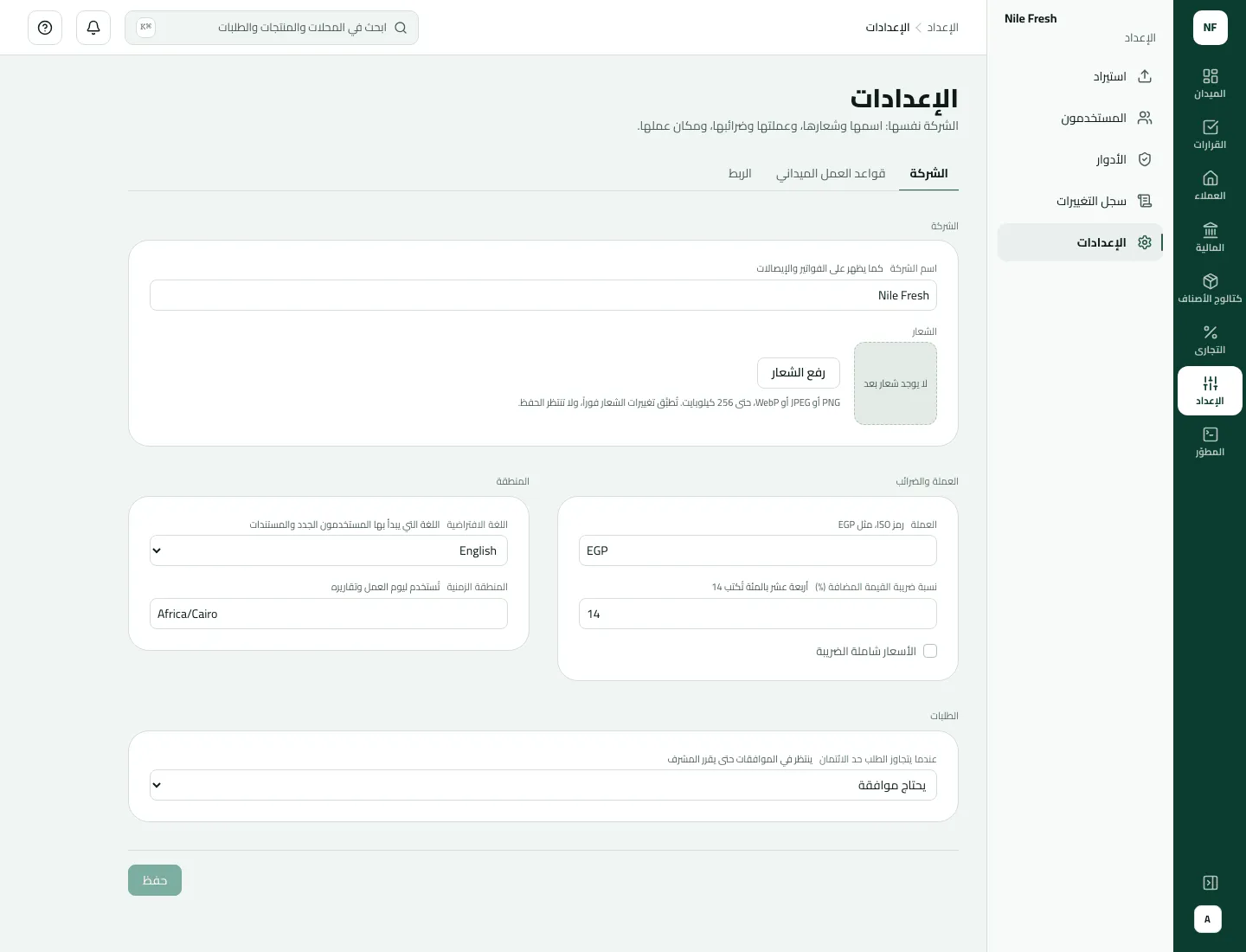Open the help question mark icon

point(45,28)
